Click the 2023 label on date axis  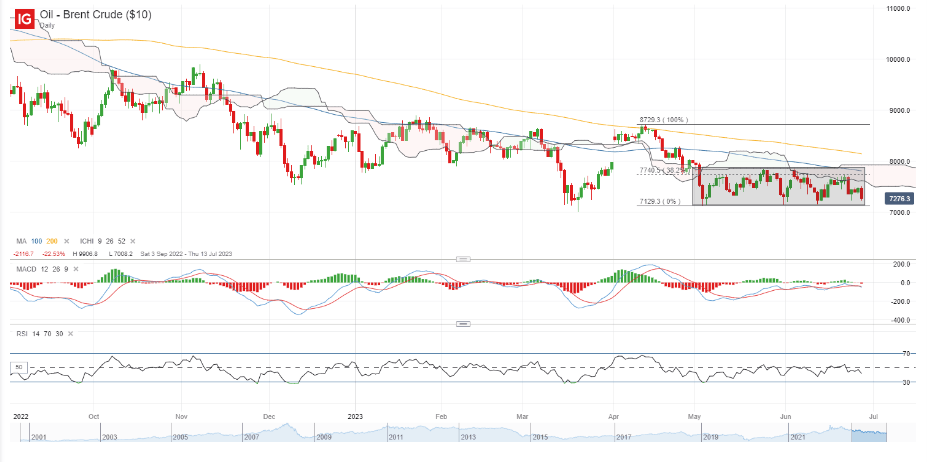356,416
